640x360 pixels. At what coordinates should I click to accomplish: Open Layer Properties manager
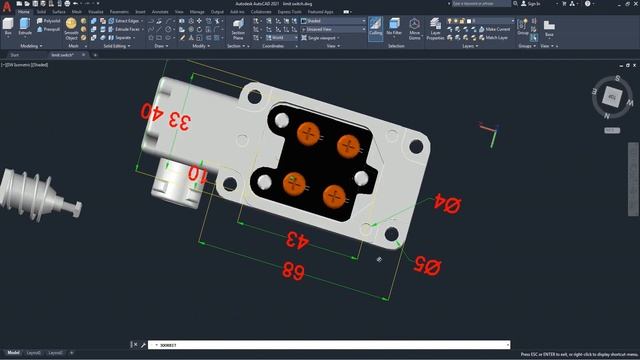[435, 29]
